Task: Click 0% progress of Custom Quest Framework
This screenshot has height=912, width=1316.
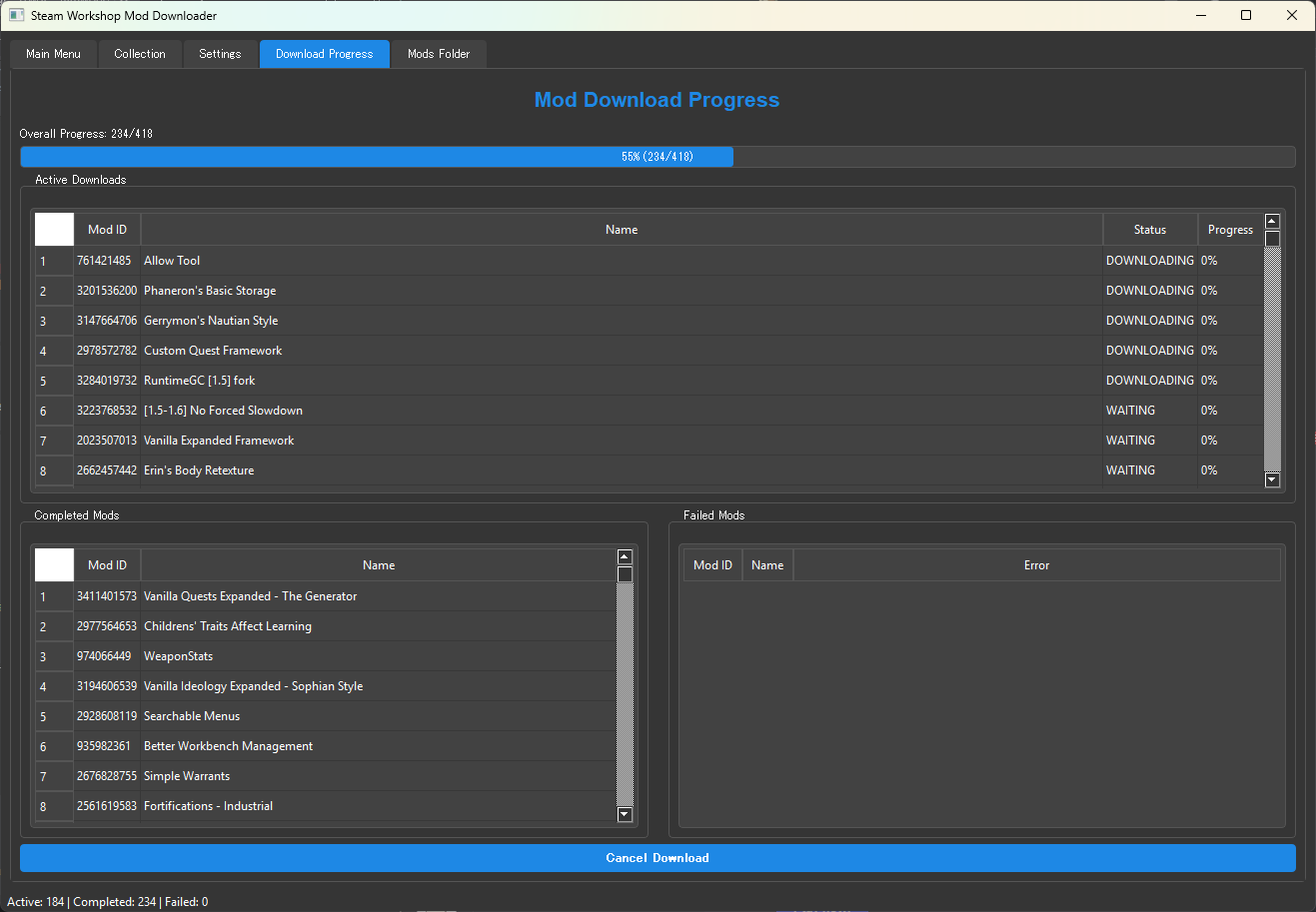Action: tap(1230, 351)
